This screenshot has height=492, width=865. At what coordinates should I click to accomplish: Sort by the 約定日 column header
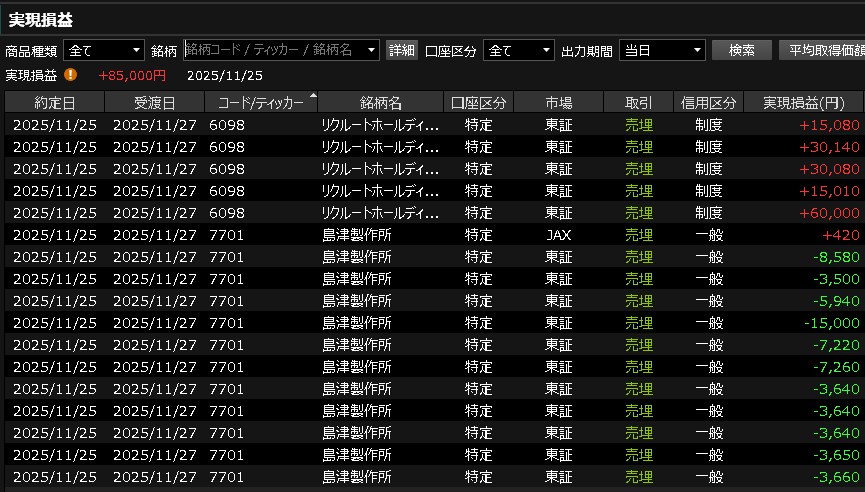[x=54, y=103]
